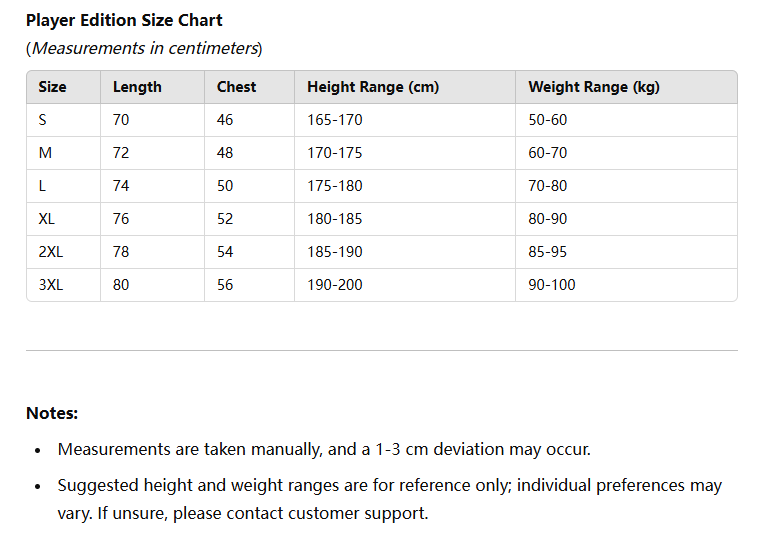Image resolution: width=762 pixels, height=552 pixels.
Task: Click the Notes heading
Action: coord(52,414)
